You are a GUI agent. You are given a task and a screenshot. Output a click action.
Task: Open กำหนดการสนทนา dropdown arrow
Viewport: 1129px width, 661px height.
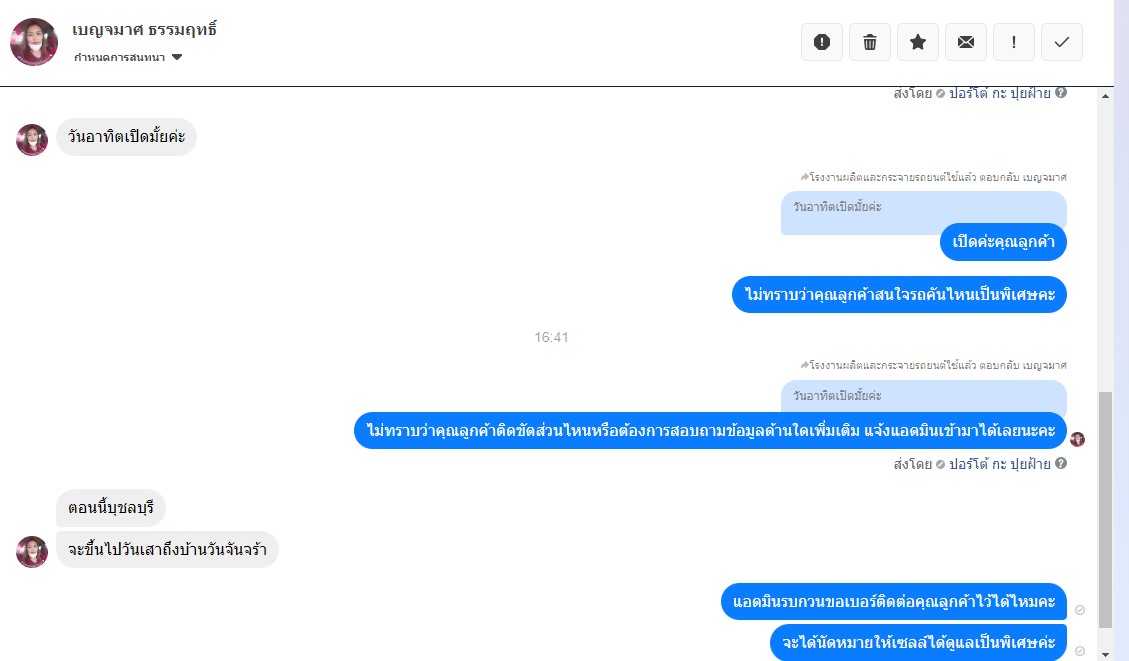click(x=177, y=57)
